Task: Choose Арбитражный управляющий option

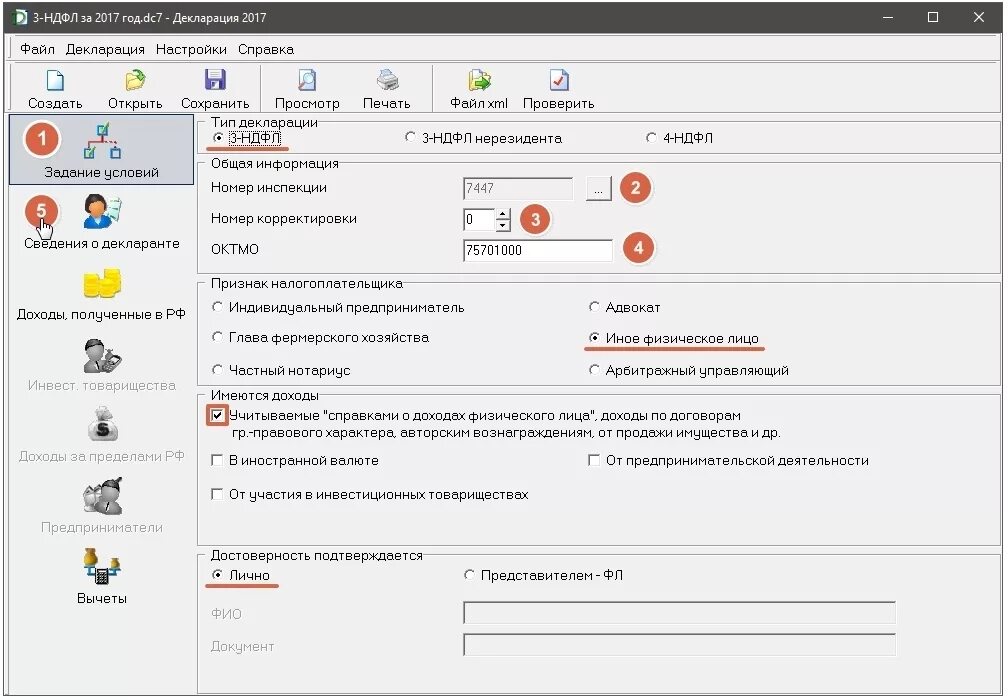Action: click(x=594, y=370)
